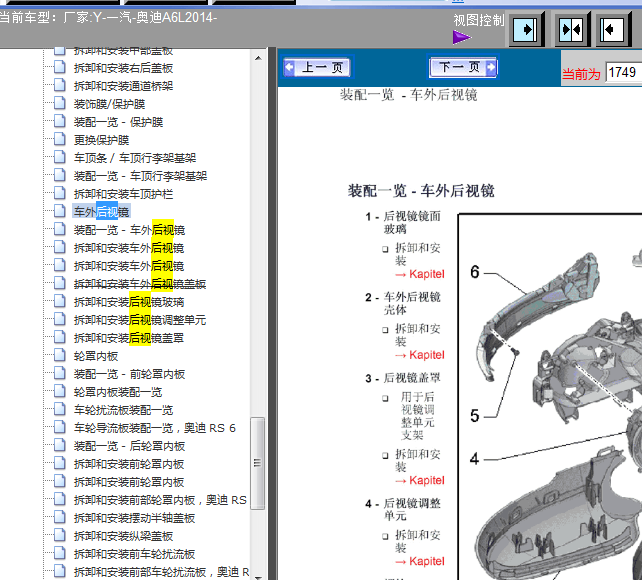Viewport: 642px width, 580px height.
Task: Click the view control split-panels center button
Action: [572, 29]
